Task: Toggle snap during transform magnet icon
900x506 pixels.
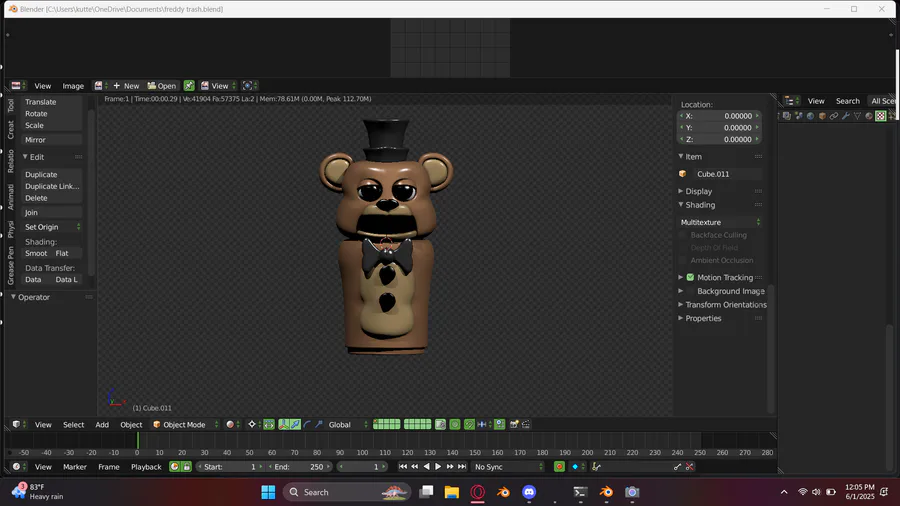Action: 469,425
